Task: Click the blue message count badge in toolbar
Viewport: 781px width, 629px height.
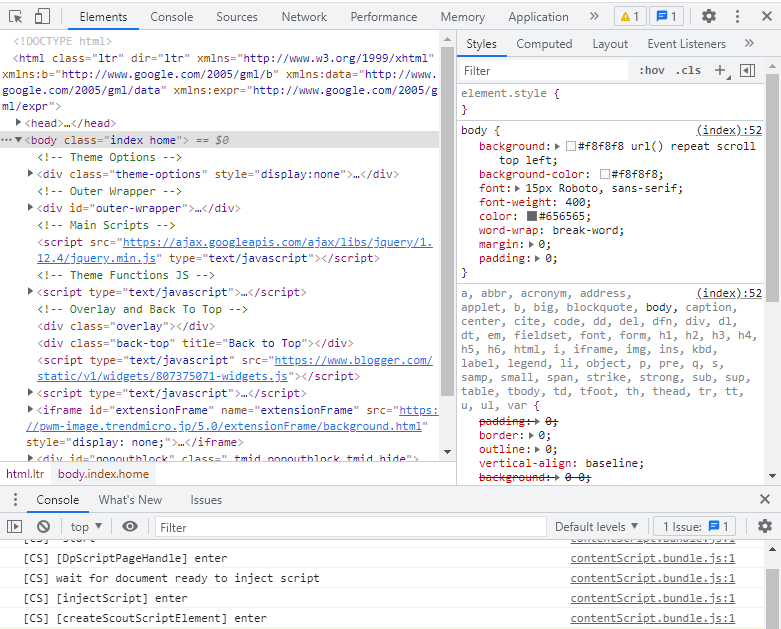Action: point(666,16)
